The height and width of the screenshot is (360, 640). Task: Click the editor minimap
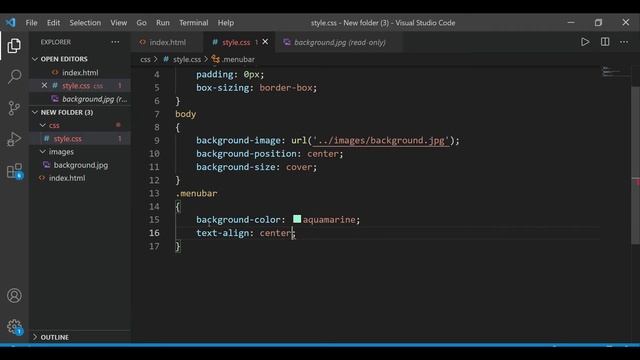point(615,72)
